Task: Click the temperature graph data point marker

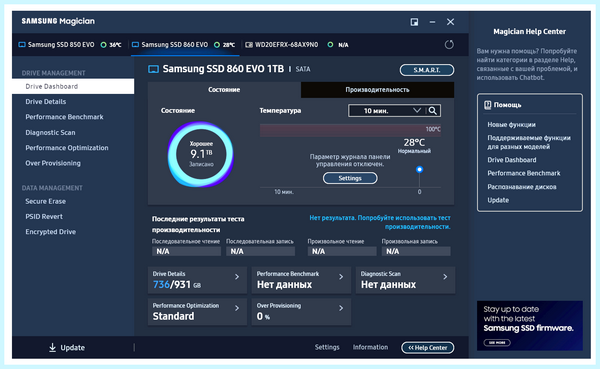Action: 419,169
